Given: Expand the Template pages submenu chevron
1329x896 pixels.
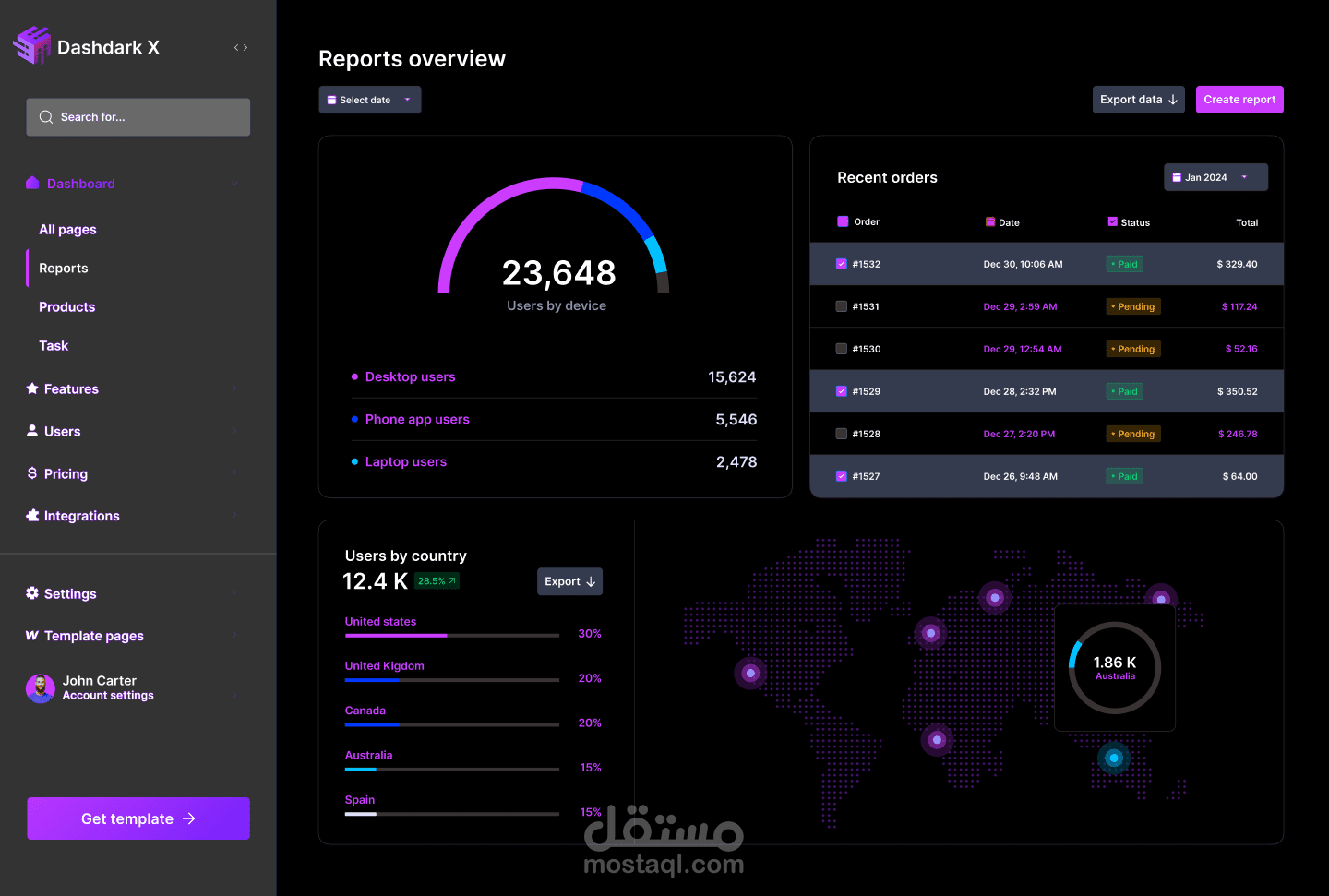Looking at the screenshot, I should pyautogui.click(x=234, y=636).
